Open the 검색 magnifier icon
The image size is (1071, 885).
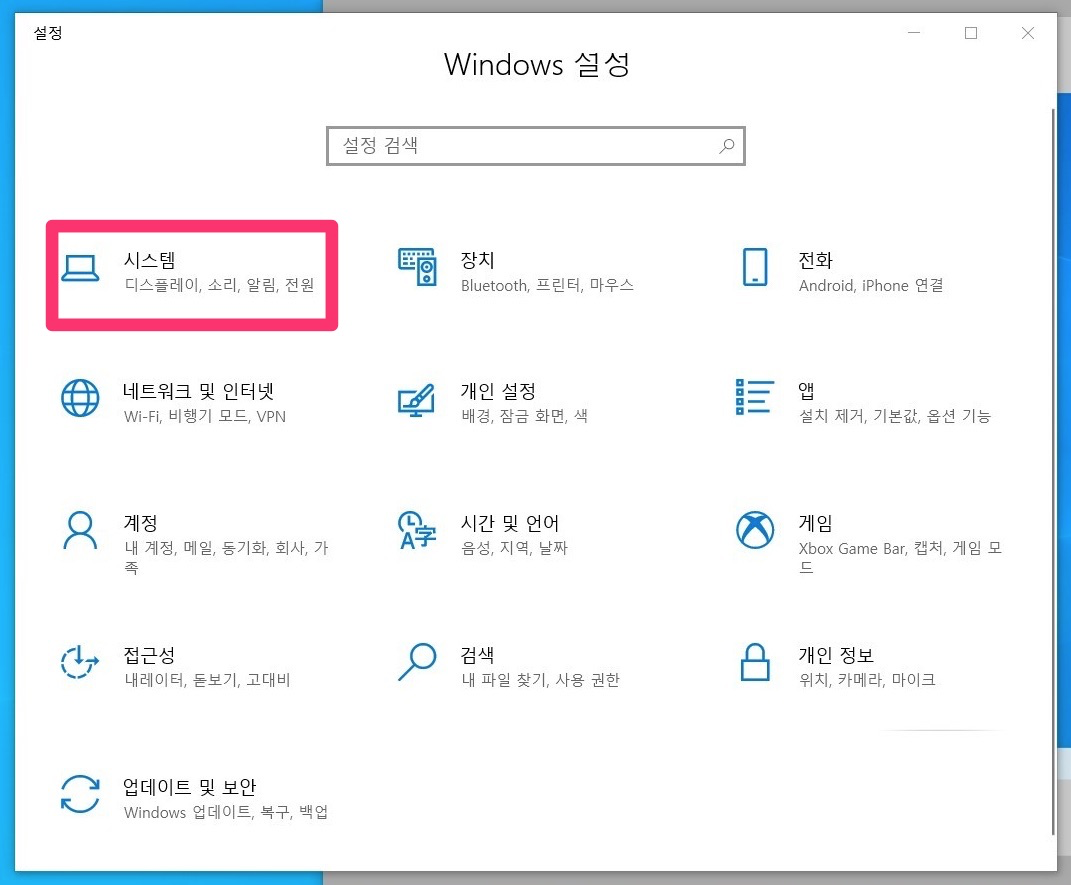coord(417,662)
